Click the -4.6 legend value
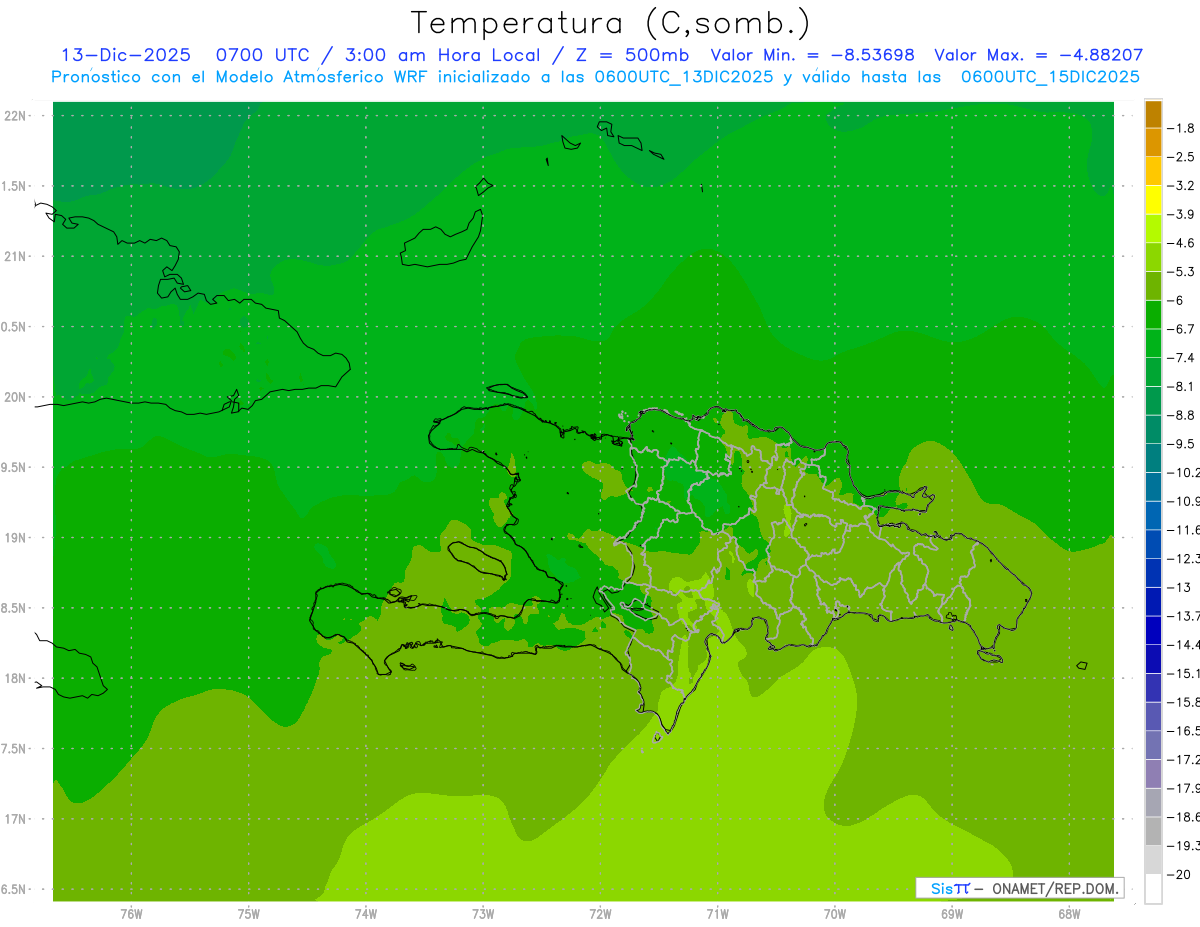1200x927 pixels. pyautogui.click(x=1180, y=243)
